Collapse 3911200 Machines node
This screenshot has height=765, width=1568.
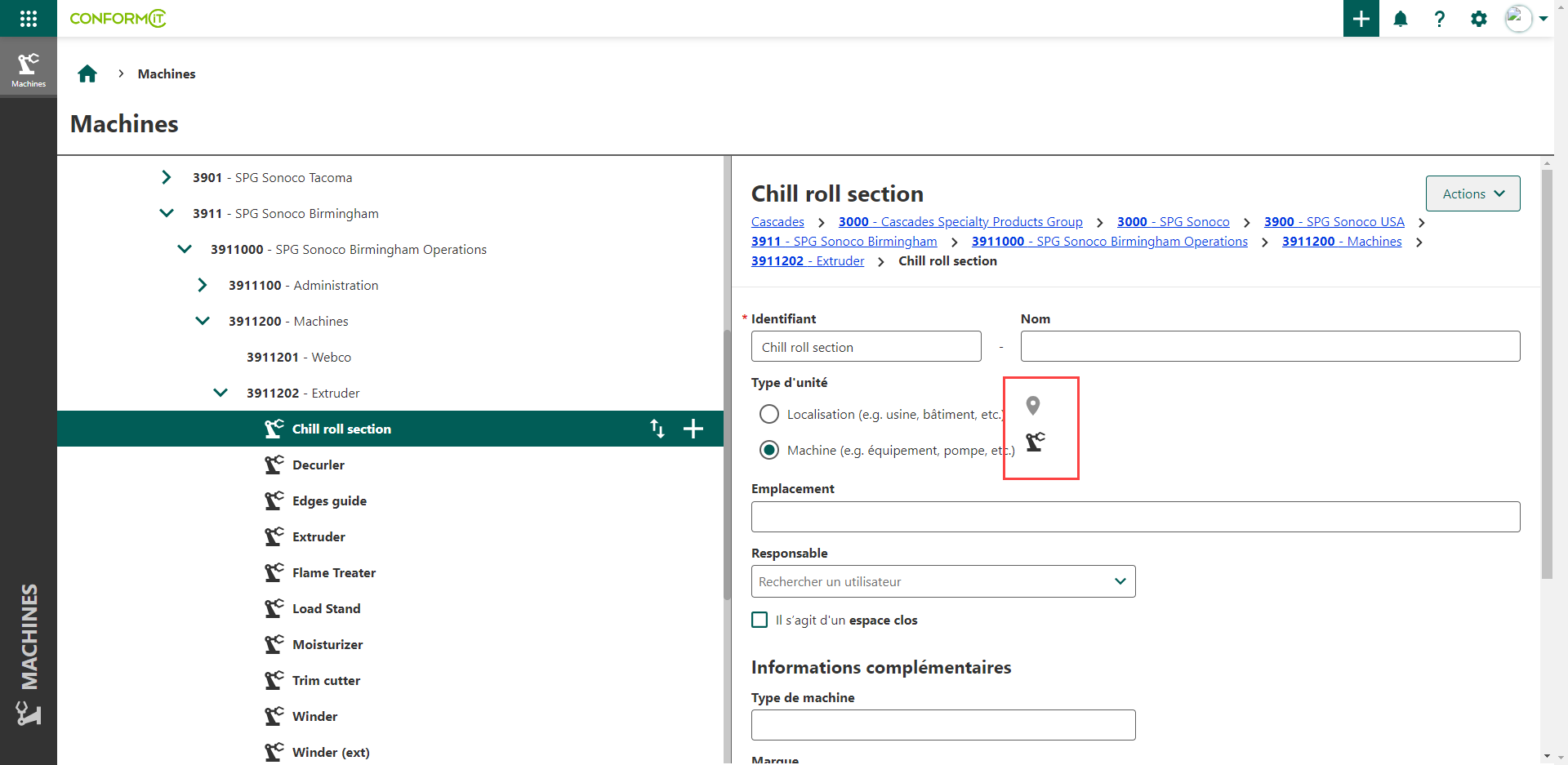point(203,321)
